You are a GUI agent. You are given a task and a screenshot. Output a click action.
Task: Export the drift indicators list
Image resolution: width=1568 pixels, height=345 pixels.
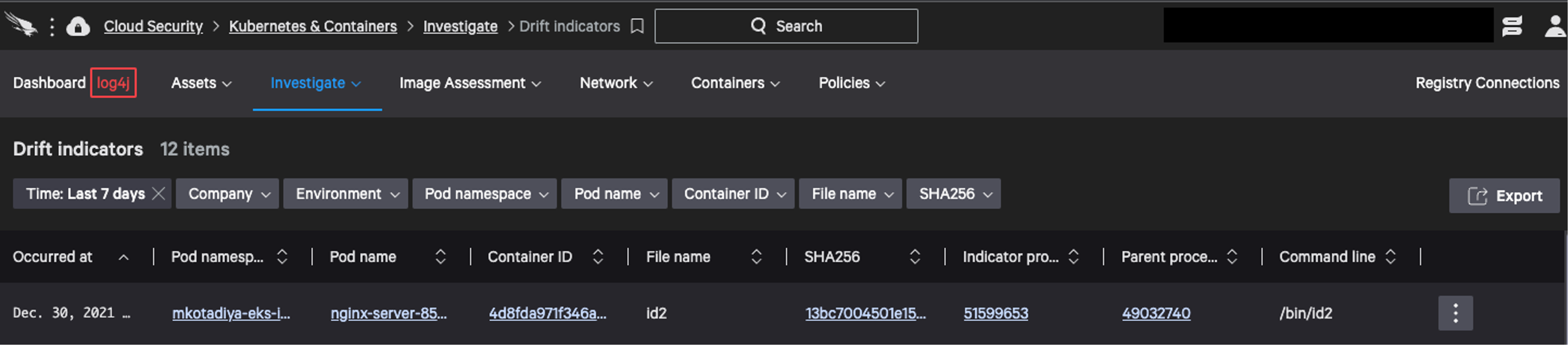(1504, 196)
